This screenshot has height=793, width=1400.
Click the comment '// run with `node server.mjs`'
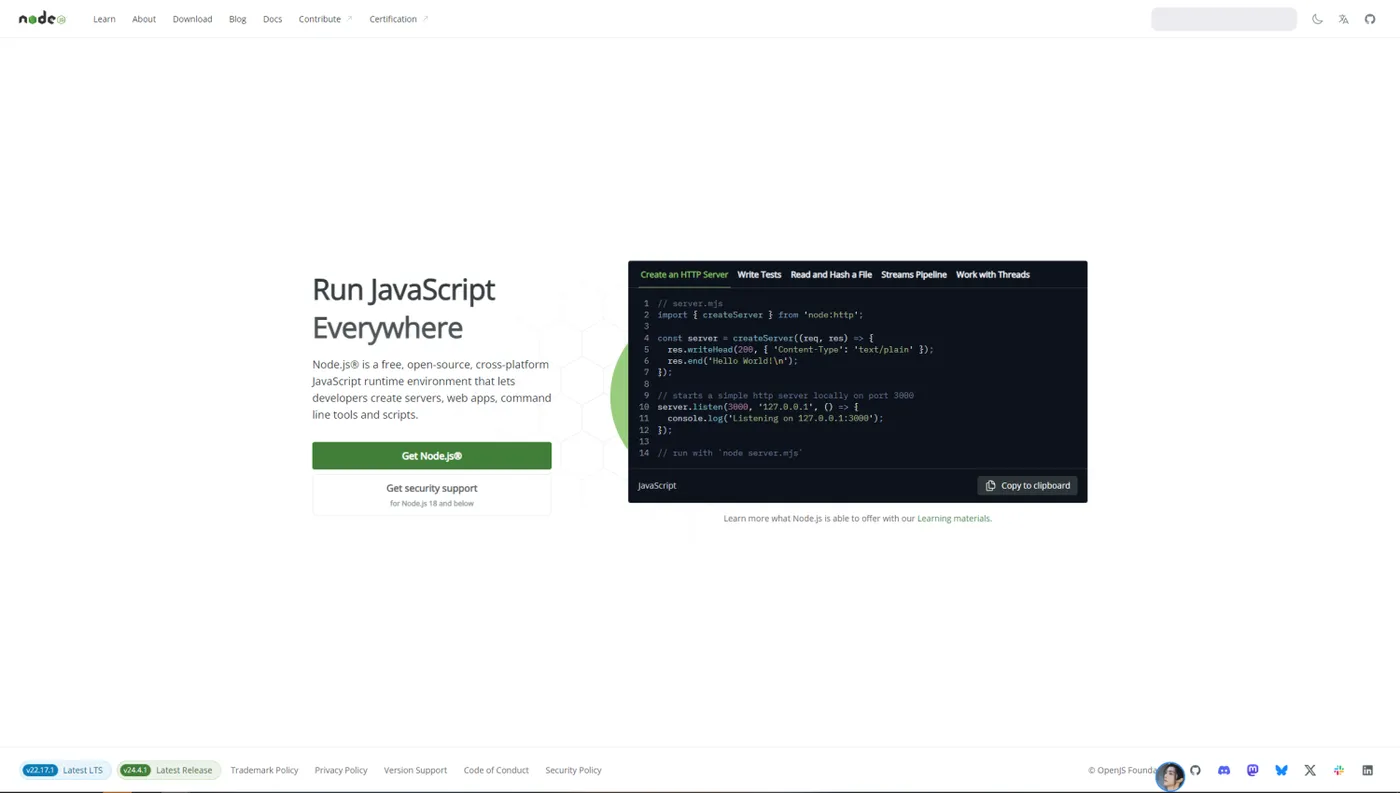click(730, 453)
